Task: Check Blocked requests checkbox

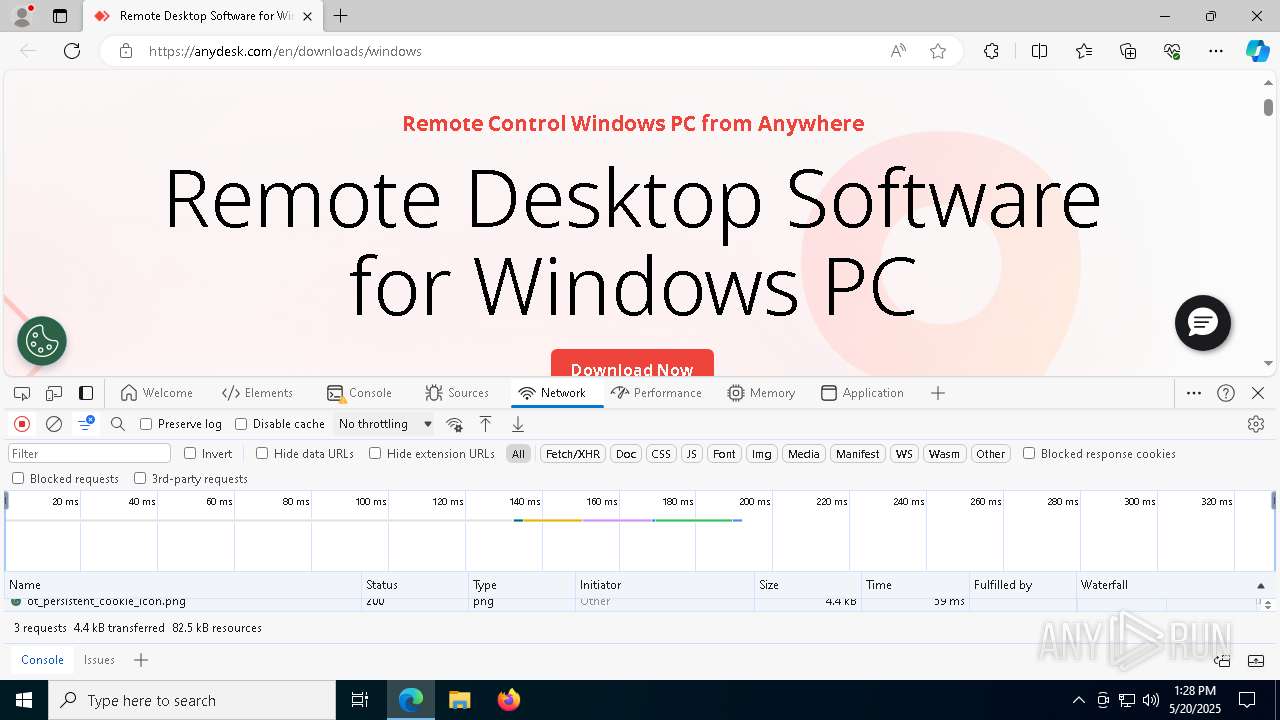Action: point(18,478)
